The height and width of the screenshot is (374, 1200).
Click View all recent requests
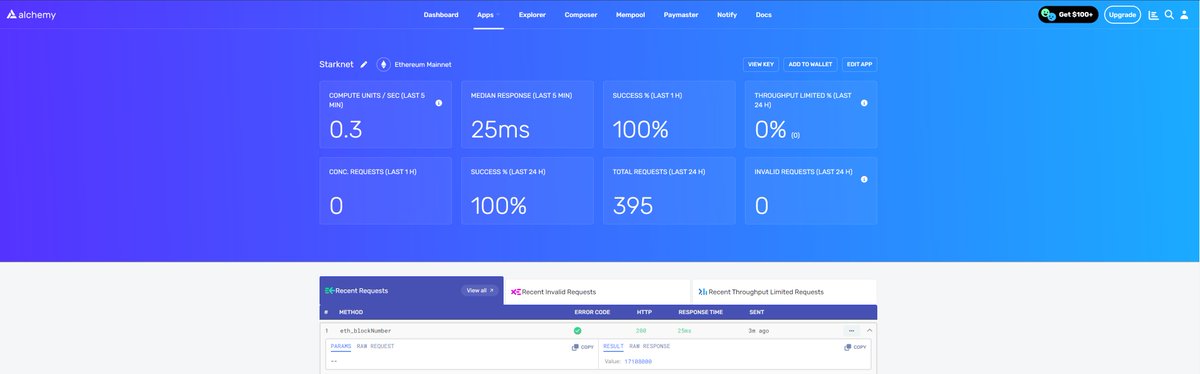click(x=480, y=291)
